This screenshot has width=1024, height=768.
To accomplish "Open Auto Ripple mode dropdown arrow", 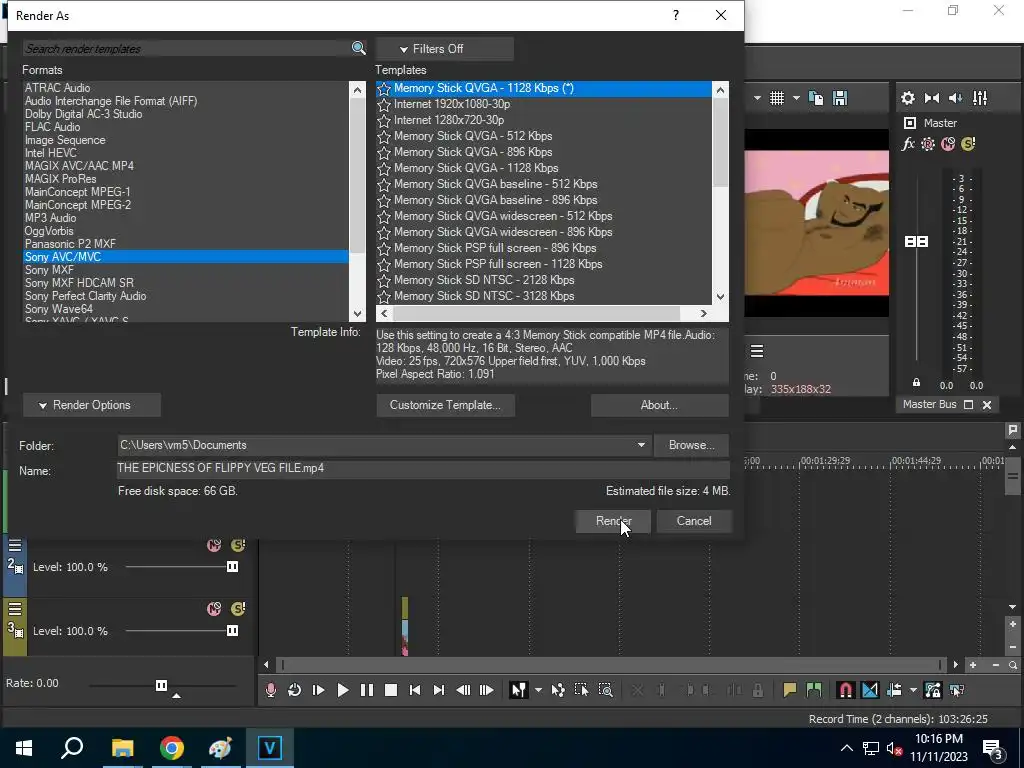I will [913, 690].
